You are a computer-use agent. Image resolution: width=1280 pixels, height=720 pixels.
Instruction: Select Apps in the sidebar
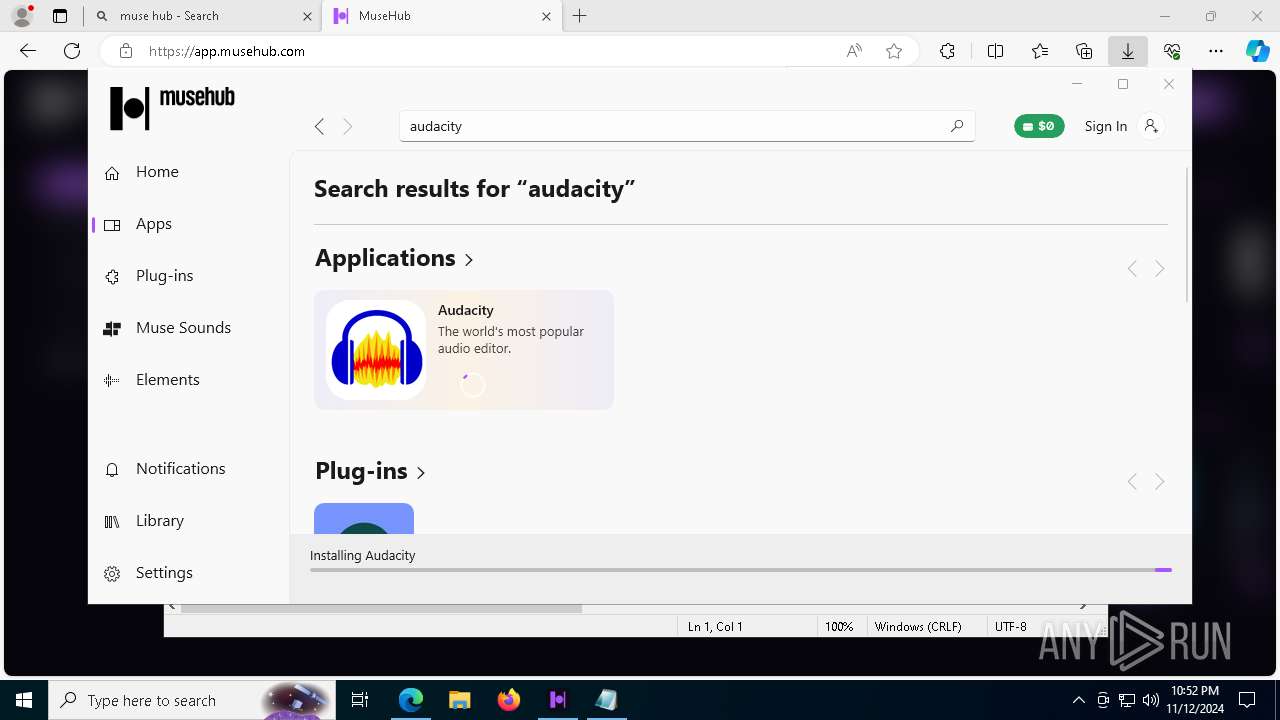pyautogui.click(x=139, y=224)
